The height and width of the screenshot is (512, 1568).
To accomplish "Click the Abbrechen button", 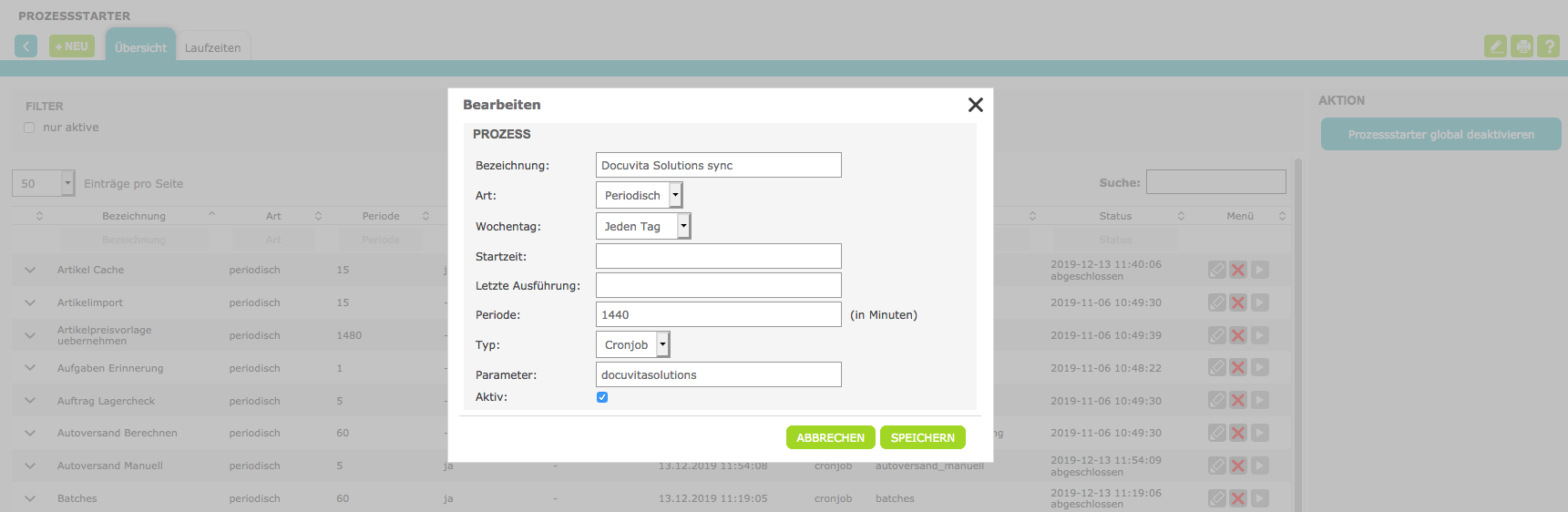I will (830, 438).
